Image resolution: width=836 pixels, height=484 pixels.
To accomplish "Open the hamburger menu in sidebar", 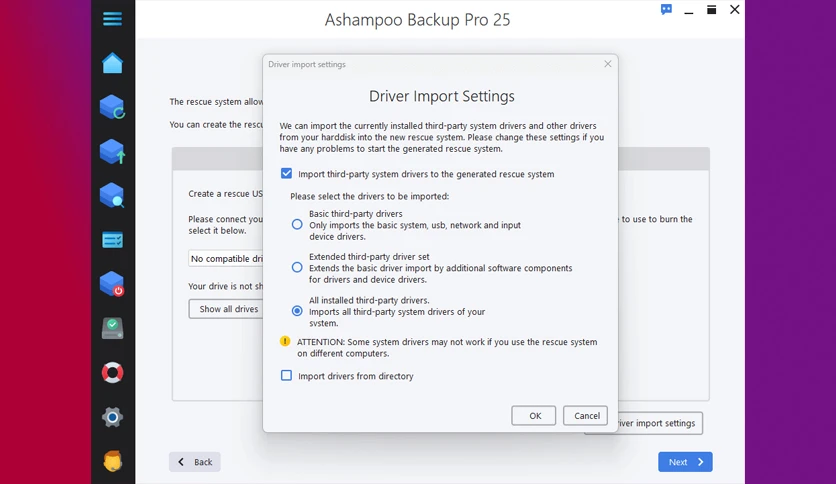I will (x=112, y=19).
